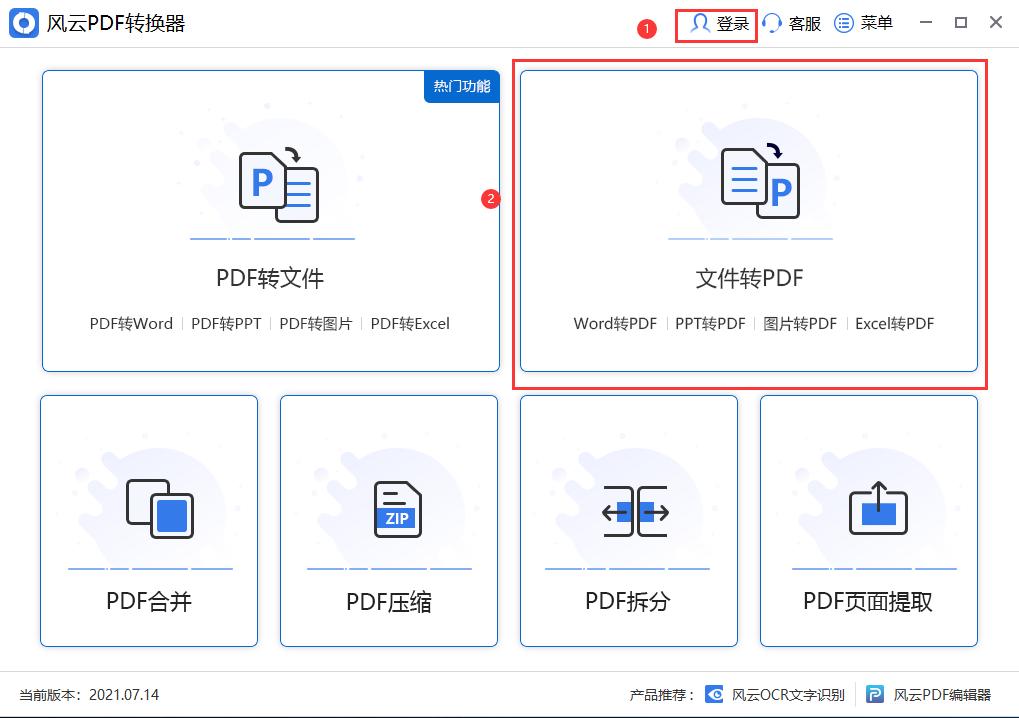Screen dimensions: 1019x718
Task: Select the PPT转PDF option
Action: point(710,323)
